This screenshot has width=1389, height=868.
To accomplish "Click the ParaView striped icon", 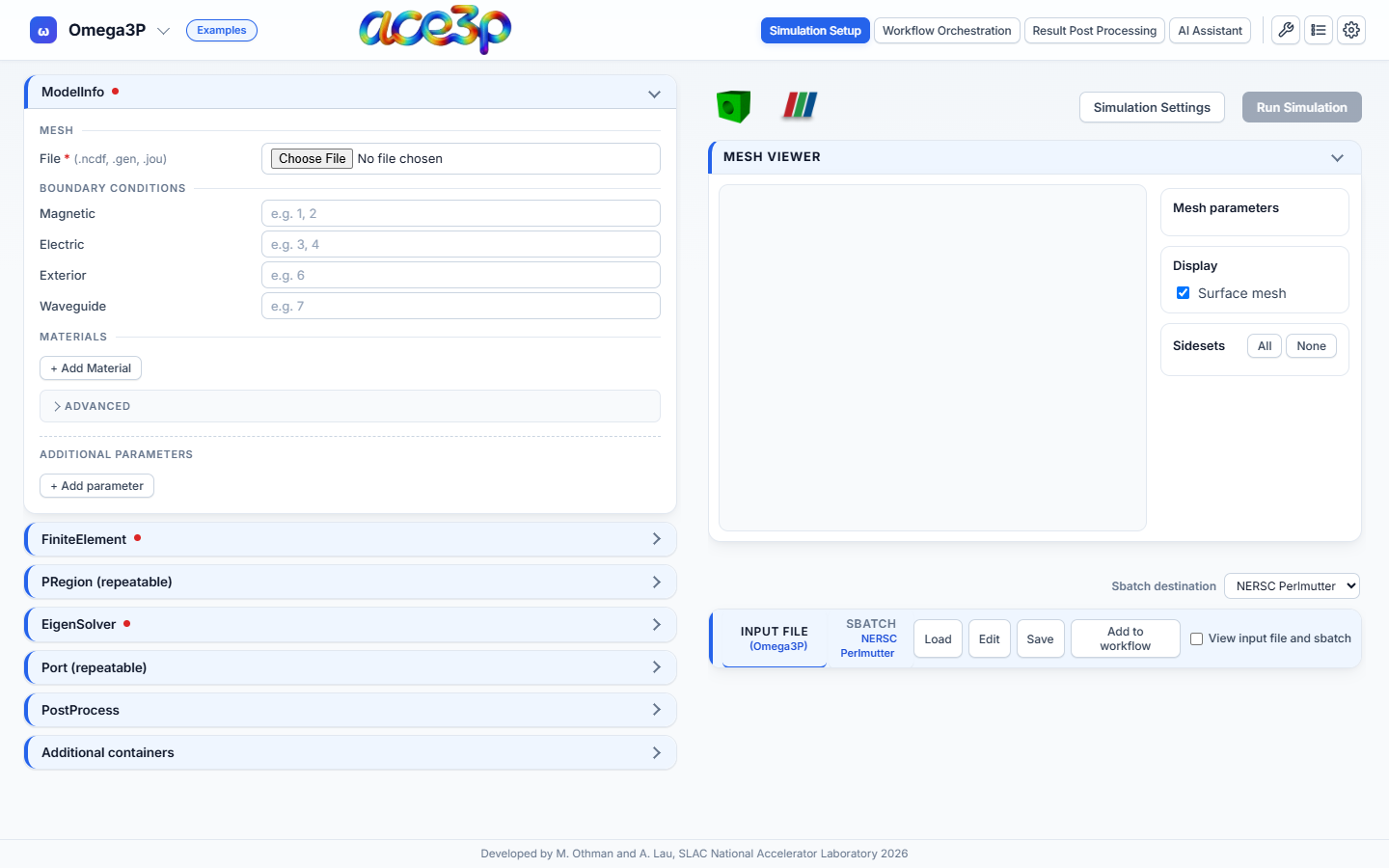I will pyautogui.click(x=800, y=105).
